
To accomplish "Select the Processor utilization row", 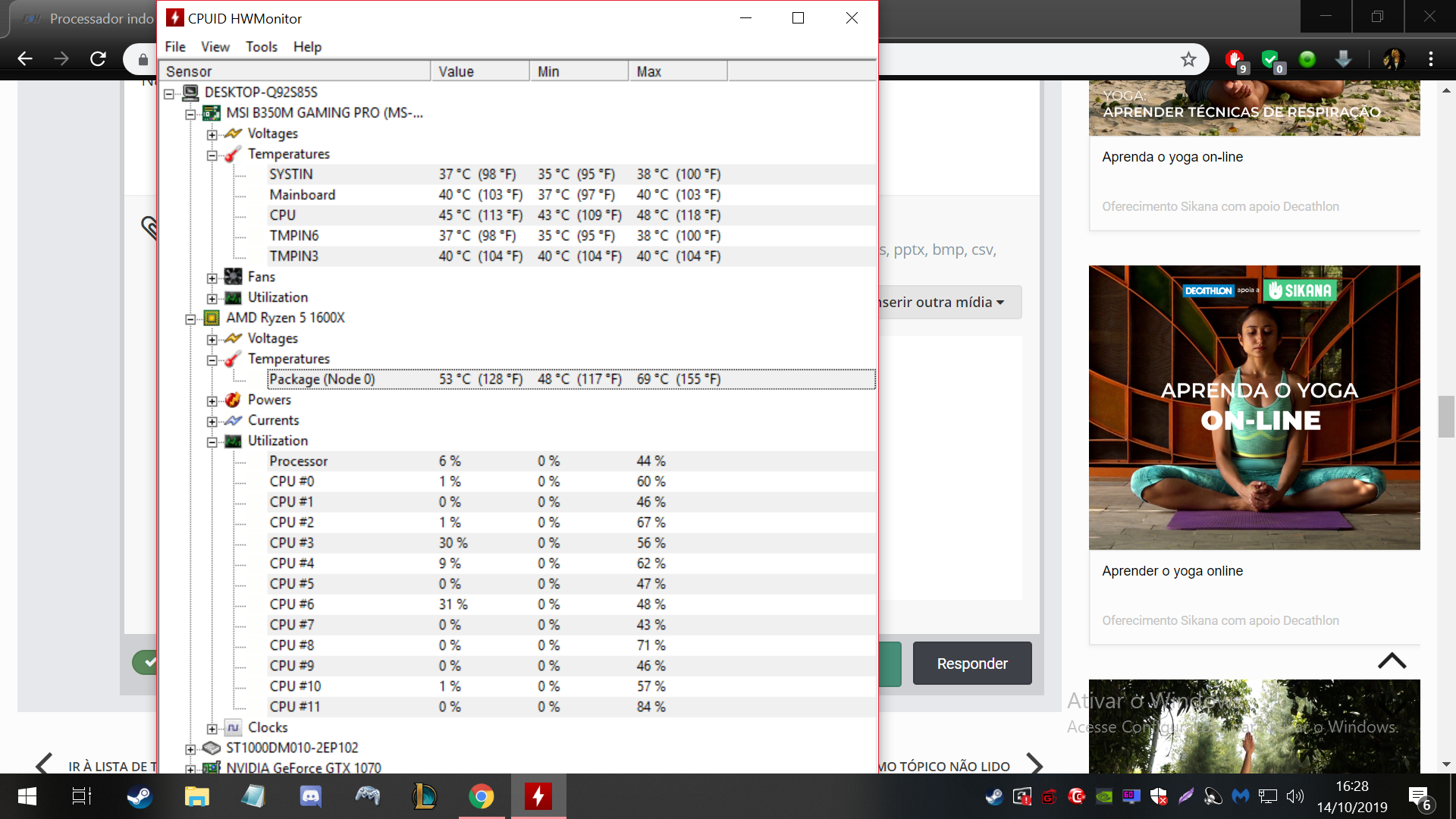I will (x=572, y=461).
